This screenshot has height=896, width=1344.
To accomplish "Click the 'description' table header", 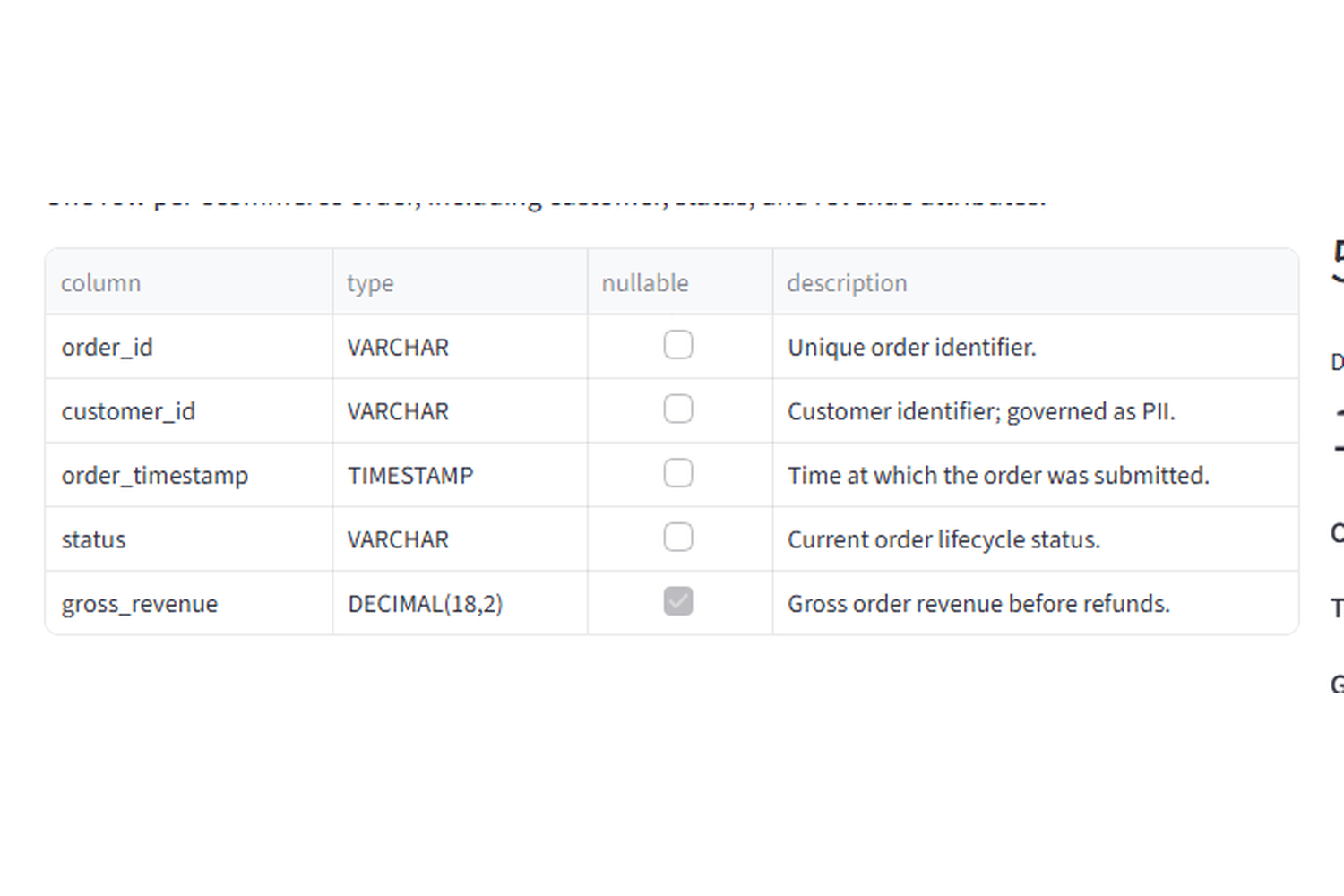I will [1036, 282].
